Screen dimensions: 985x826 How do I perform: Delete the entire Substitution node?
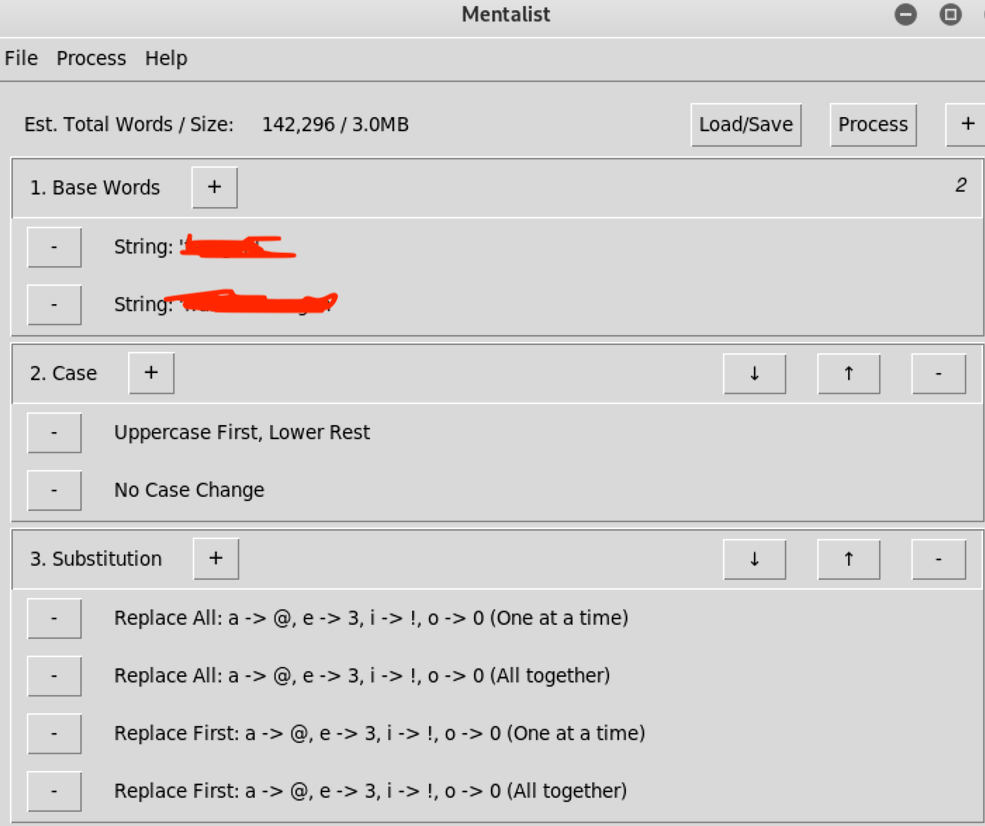tap(938, 559)
